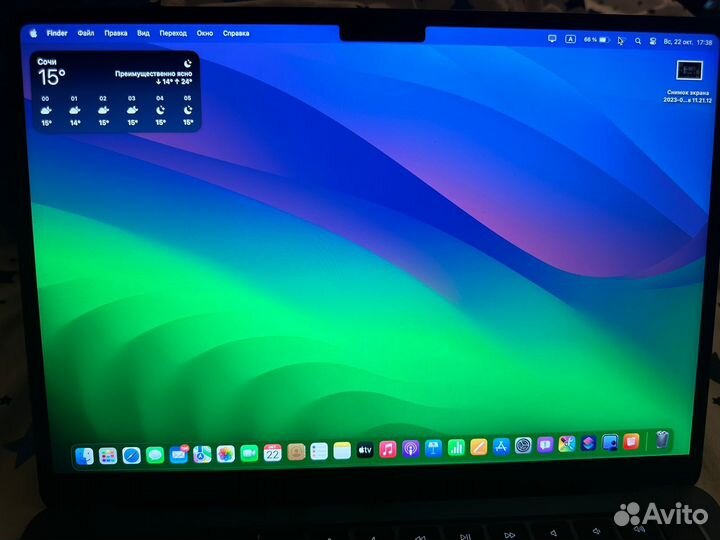This screenshot has height=540, width=720.
Task: Open the App Store
Action: coord(501,446)
